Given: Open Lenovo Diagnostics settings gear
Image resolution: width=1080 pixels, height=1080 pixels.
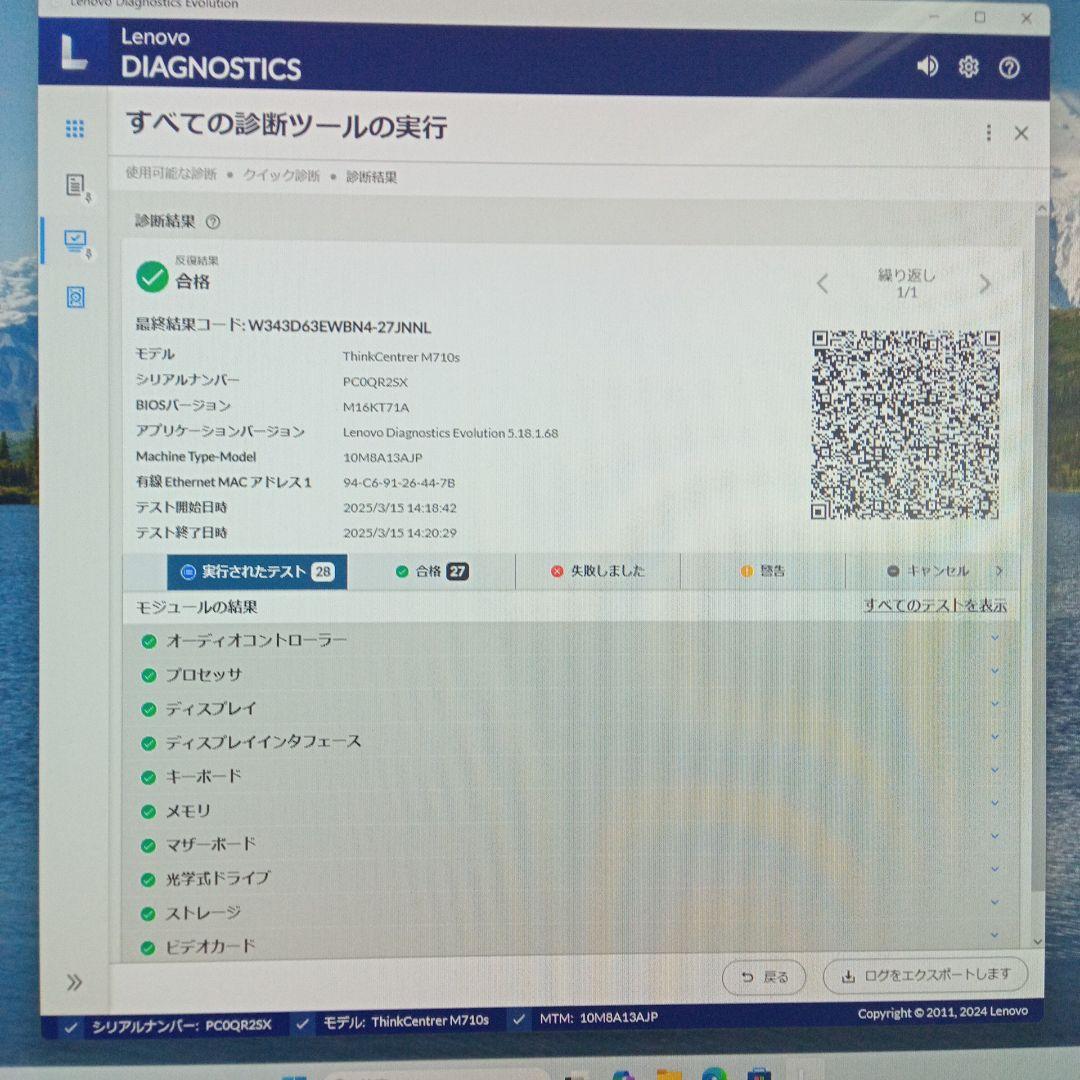Looking at the screenshot, I should 967,66.
